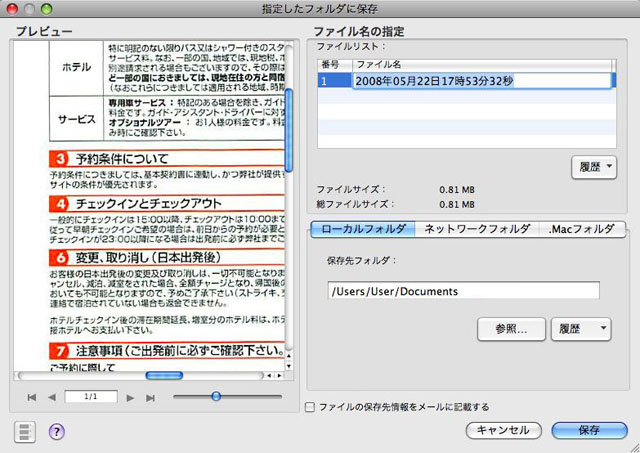Click the file name field with the 2008年 date
The height and width of the screenshot is (453, 640).
click(480, 81)
